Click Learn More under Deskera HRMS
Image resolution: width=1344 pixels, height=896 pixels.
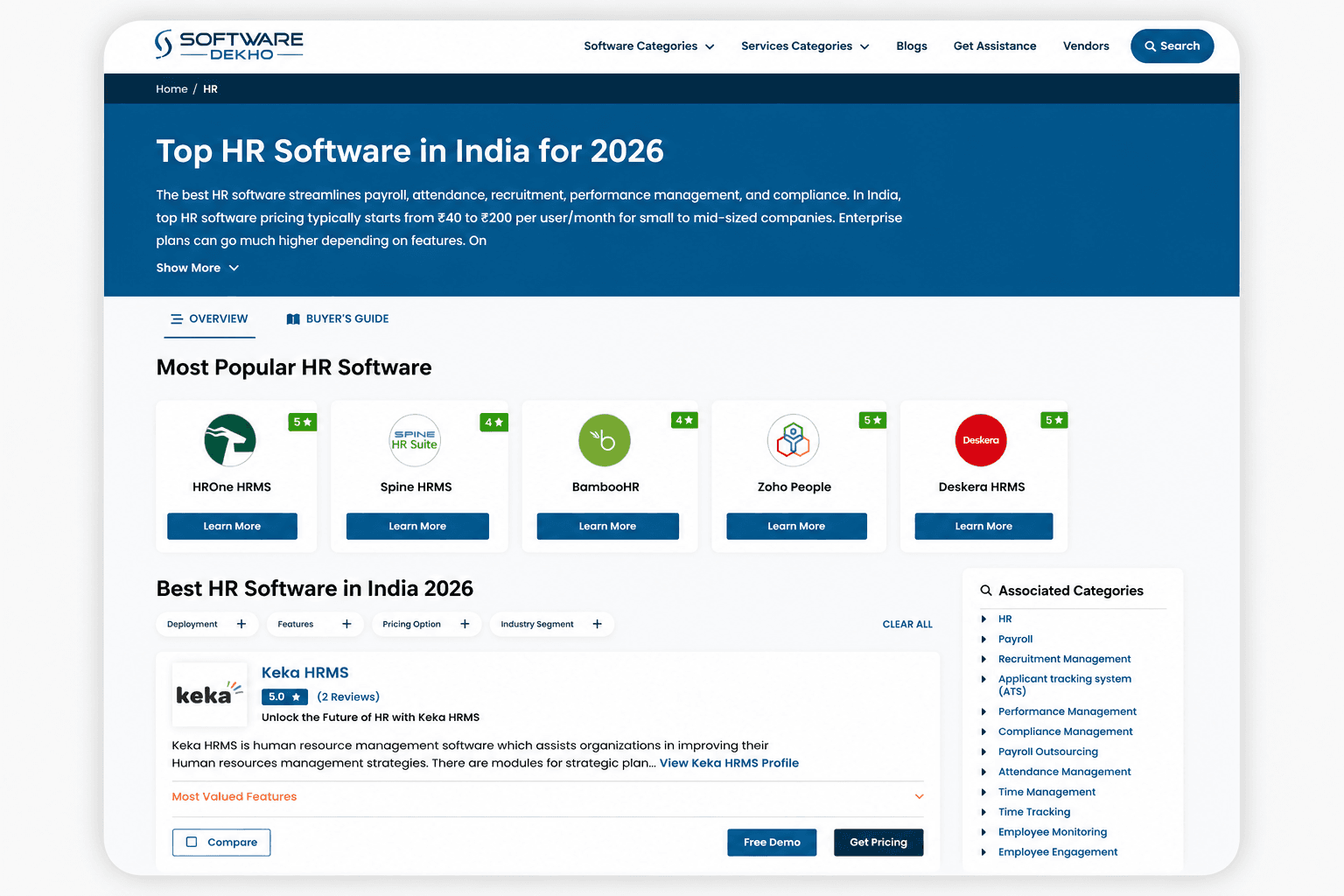(983, 526)
